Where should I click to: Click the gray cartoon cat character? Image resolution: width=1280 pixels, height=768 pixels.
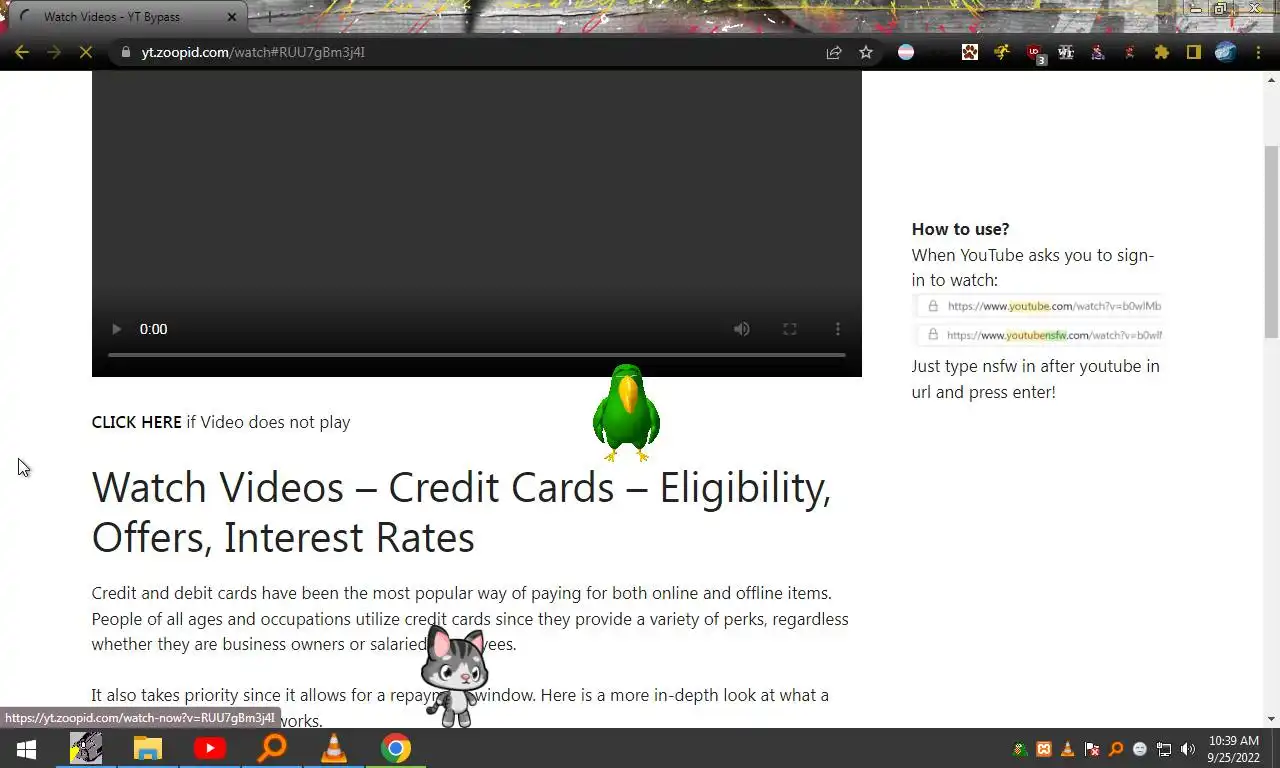(454, 675)
